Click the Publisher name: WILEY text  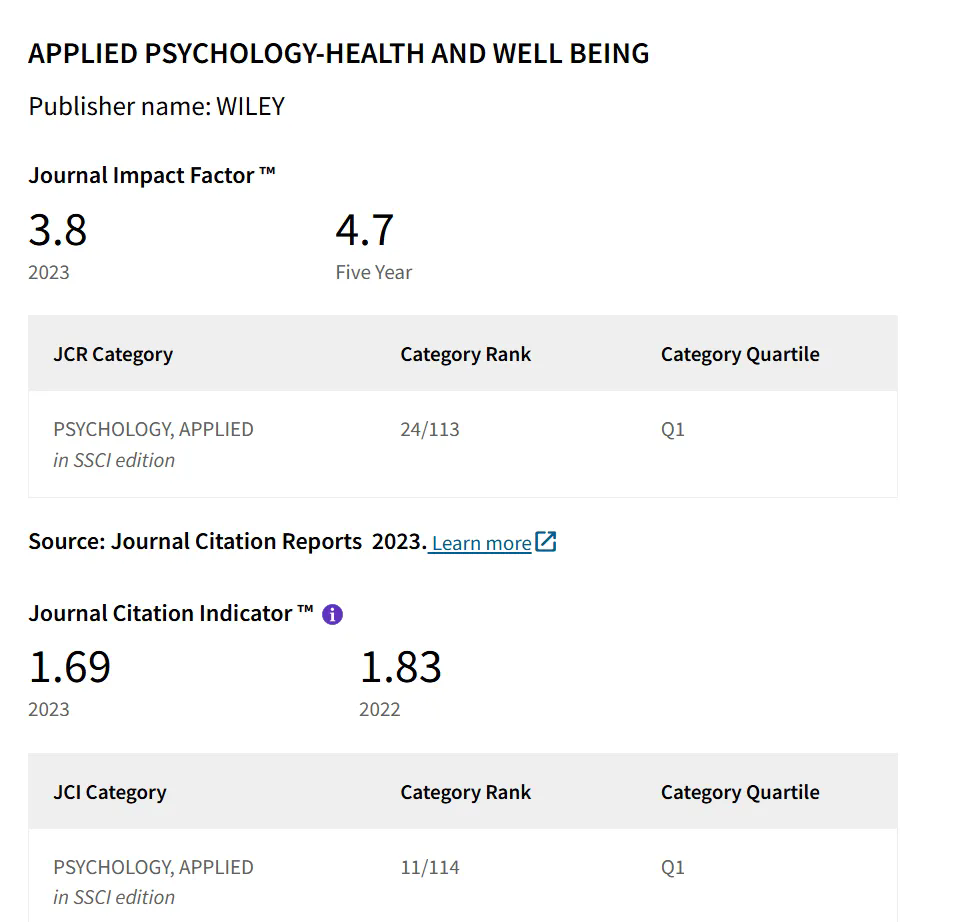pos(156,106)
